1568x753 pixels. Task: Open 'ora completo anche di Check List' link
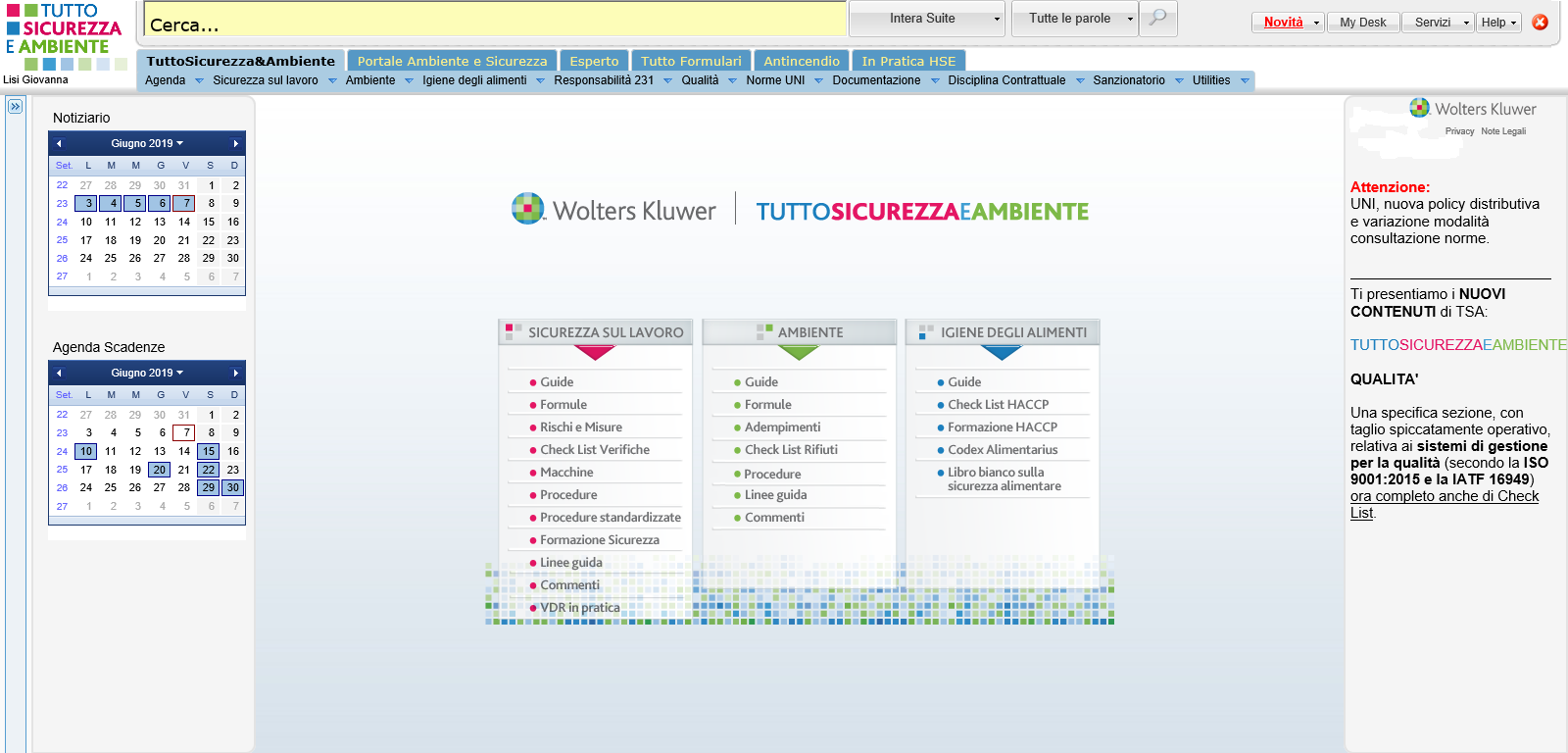coord(1445,504)
